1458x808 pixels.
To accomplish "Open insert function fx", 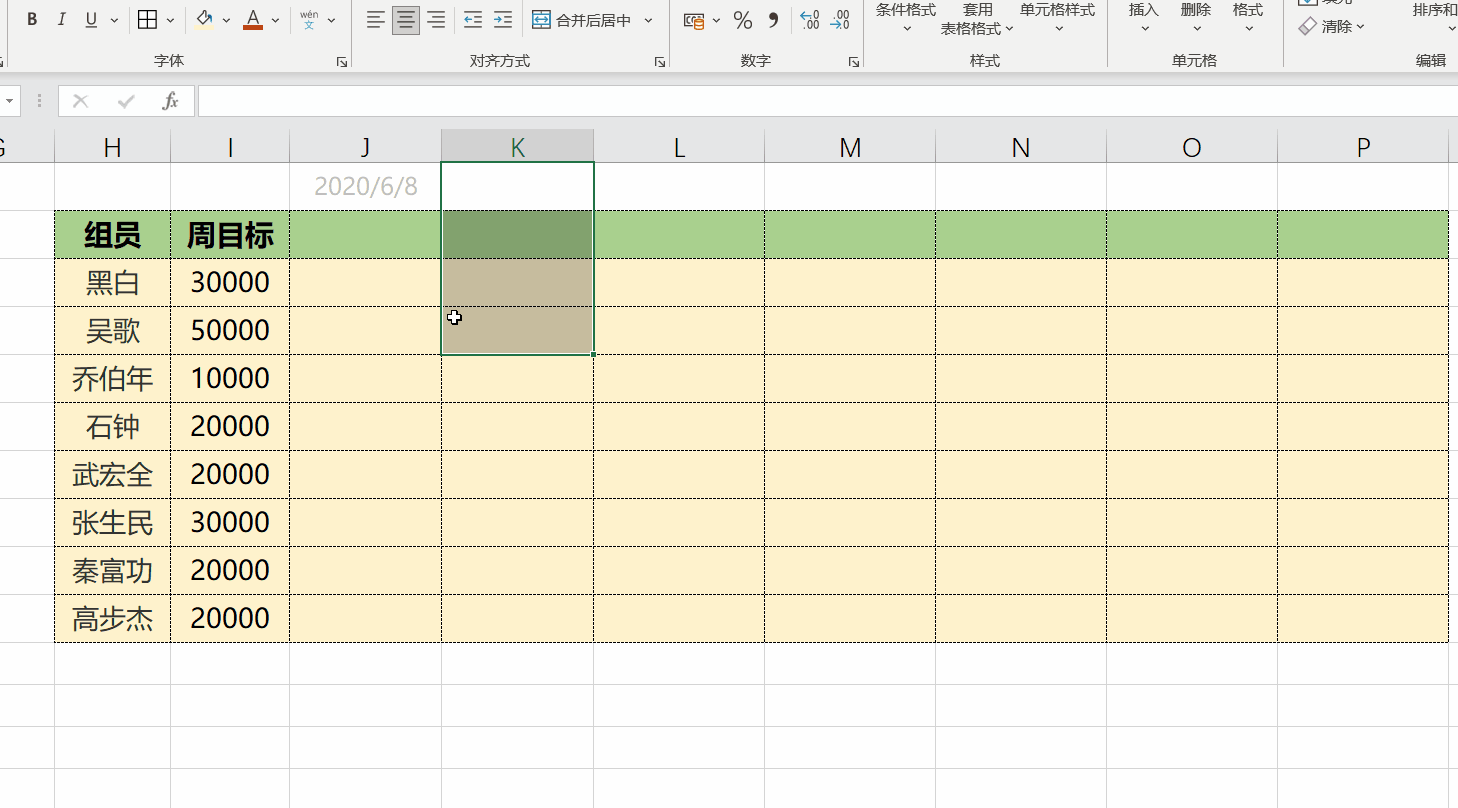I will tap(171, 101).
